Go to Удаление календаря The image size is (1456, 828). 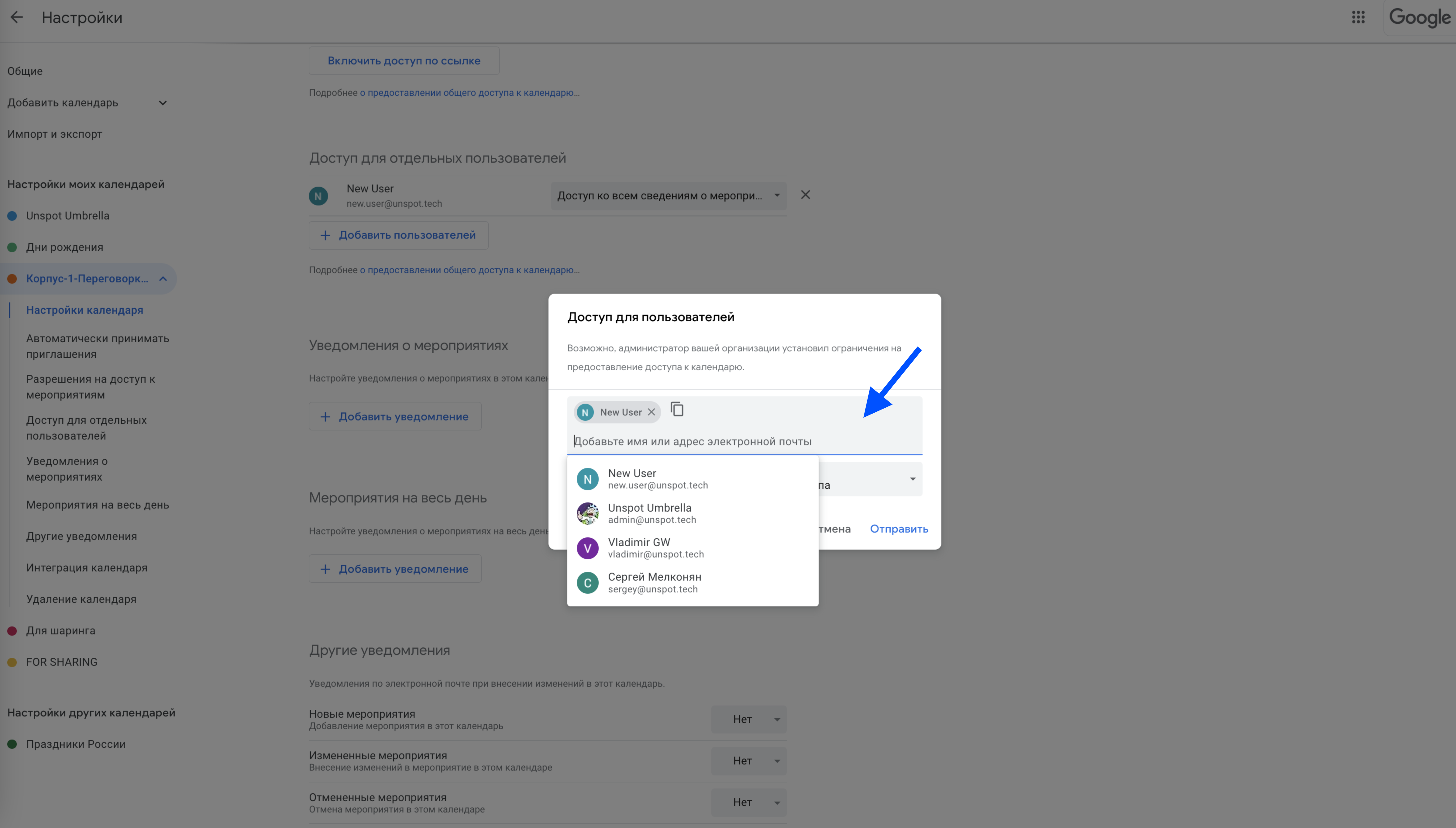tap(81, 599)
